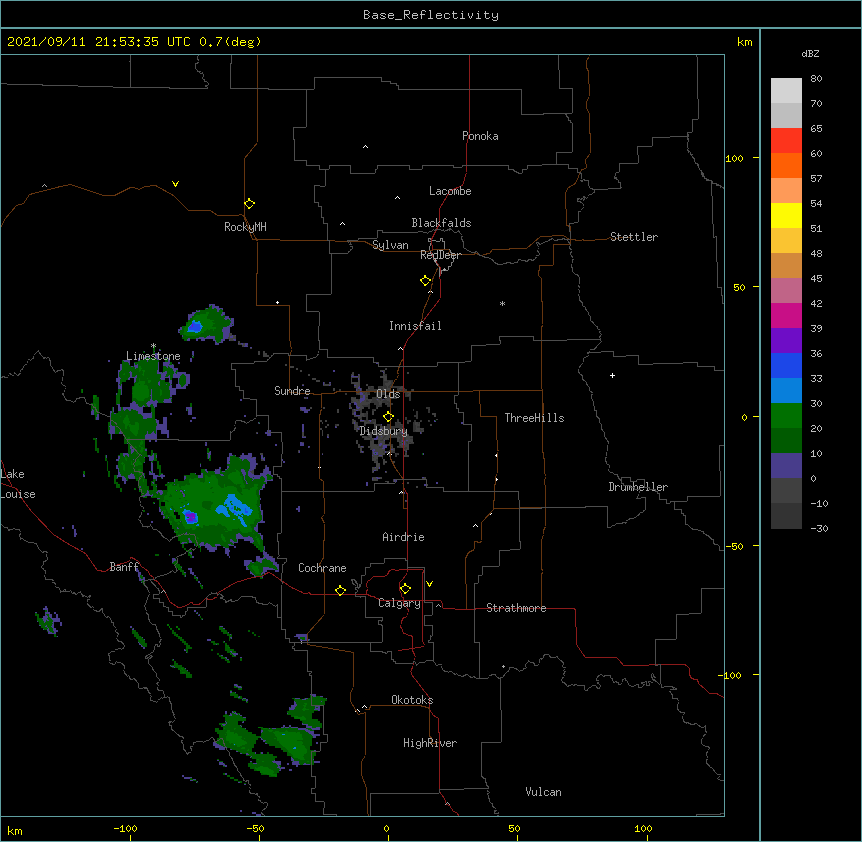Click the Cochrane city label
The image size is (862, 842).
click(322, 568)
